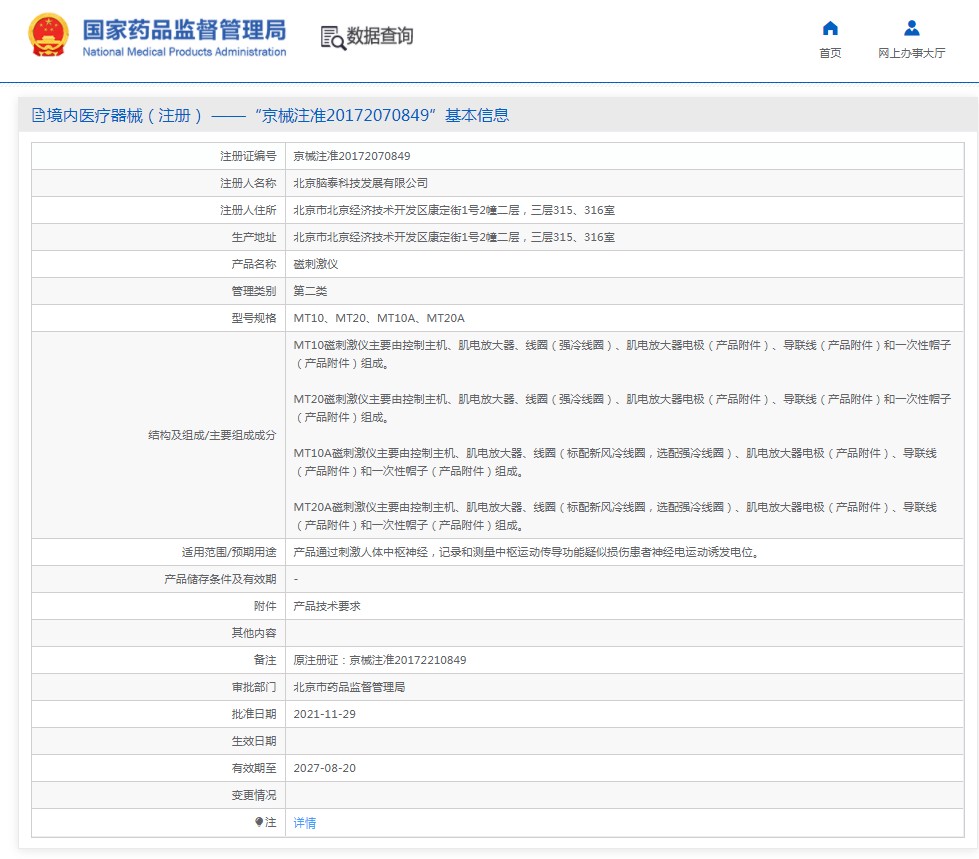Viewport: 979px width, 859px height.
Task: Click the MT20磁刺激仪 composition paragraph
Action: 622,408
